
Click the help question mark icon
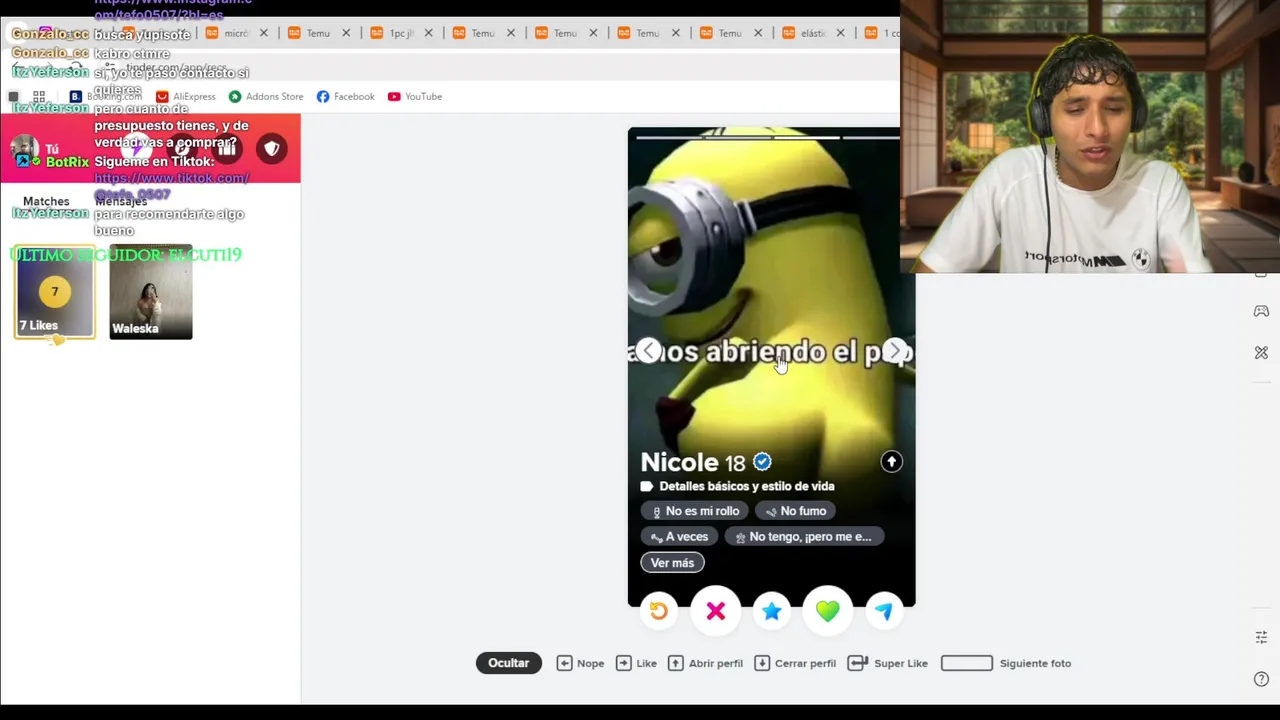[x=1261, y=679]
